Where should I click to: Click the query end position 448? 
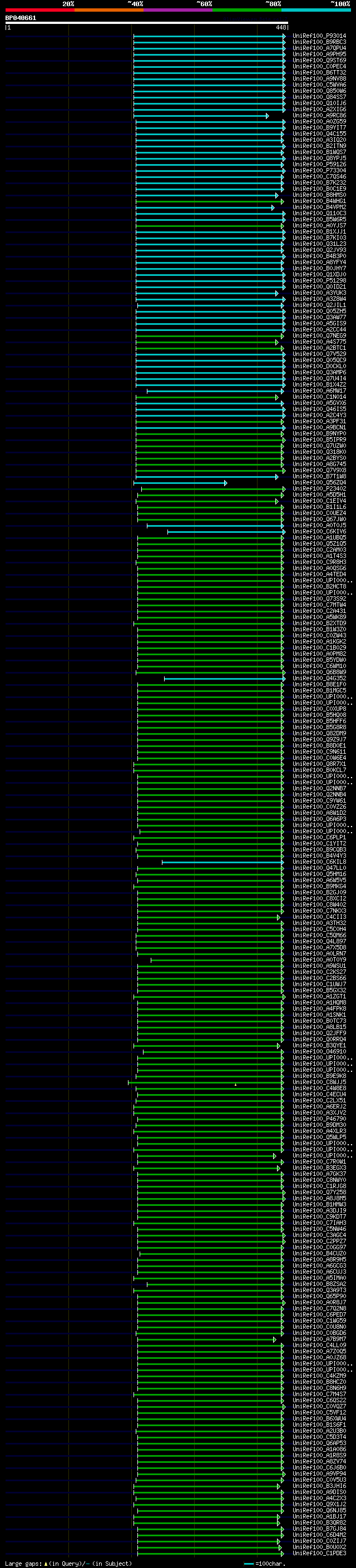pos(280,27)
